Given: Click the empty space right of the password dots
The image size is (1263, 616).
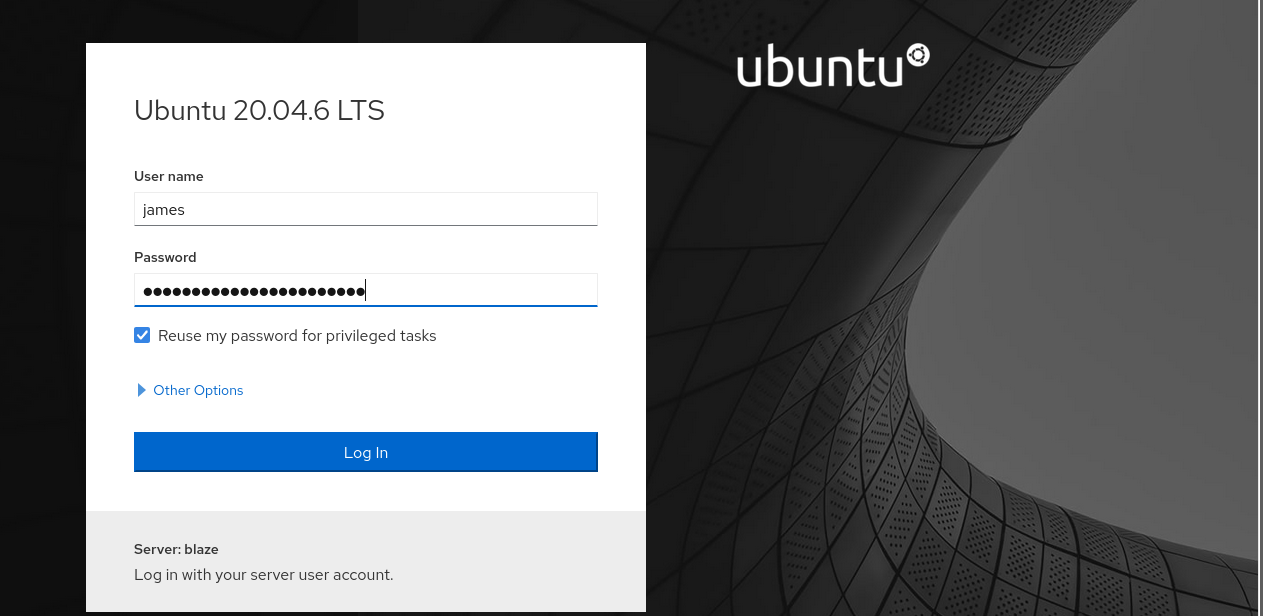Looking at the screenshot, I should pyautogui.click(x=480, y=291).
